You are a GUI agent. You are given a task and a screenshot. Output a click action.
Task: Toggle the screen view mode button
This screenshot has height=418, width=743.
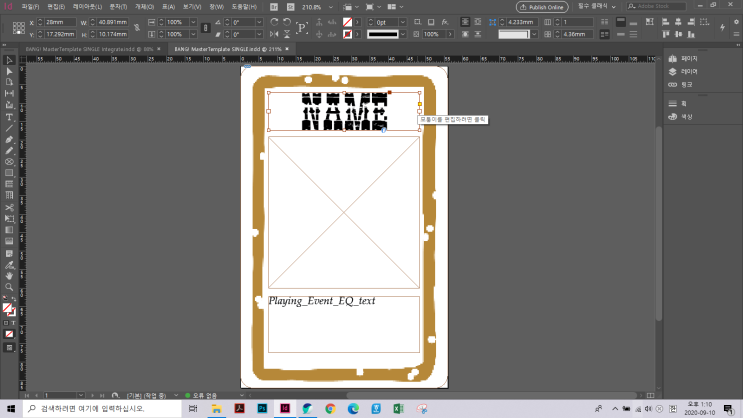9,348
